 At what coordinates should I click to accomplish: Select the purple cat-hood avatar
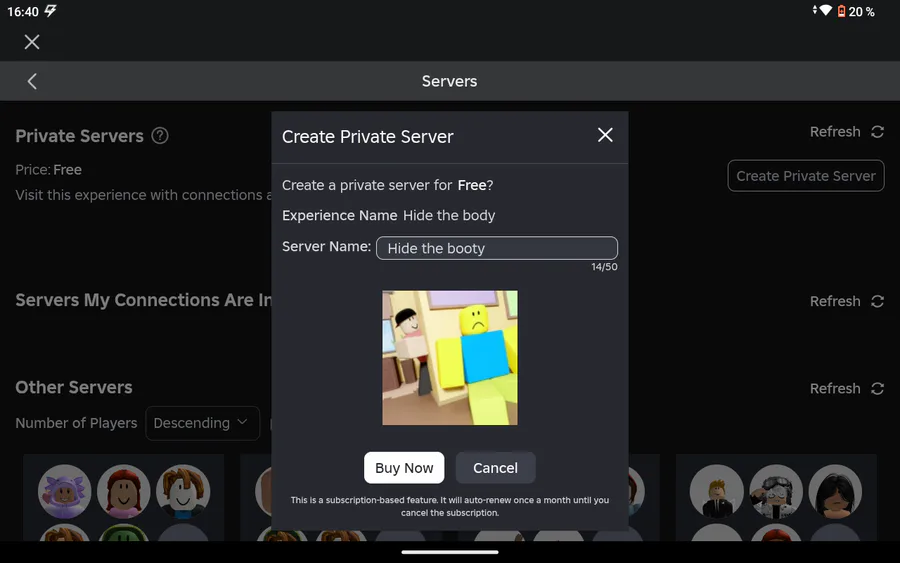coord(64,492)
